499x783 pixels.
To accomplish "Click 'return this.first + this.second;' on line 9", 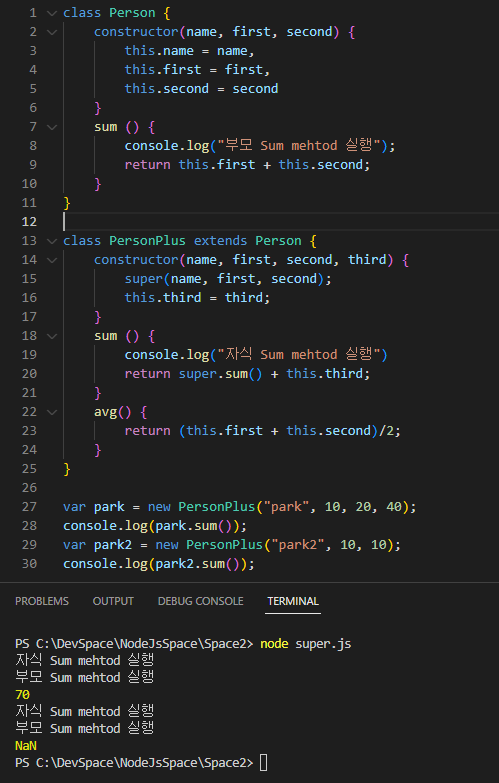I will point(247,165).
